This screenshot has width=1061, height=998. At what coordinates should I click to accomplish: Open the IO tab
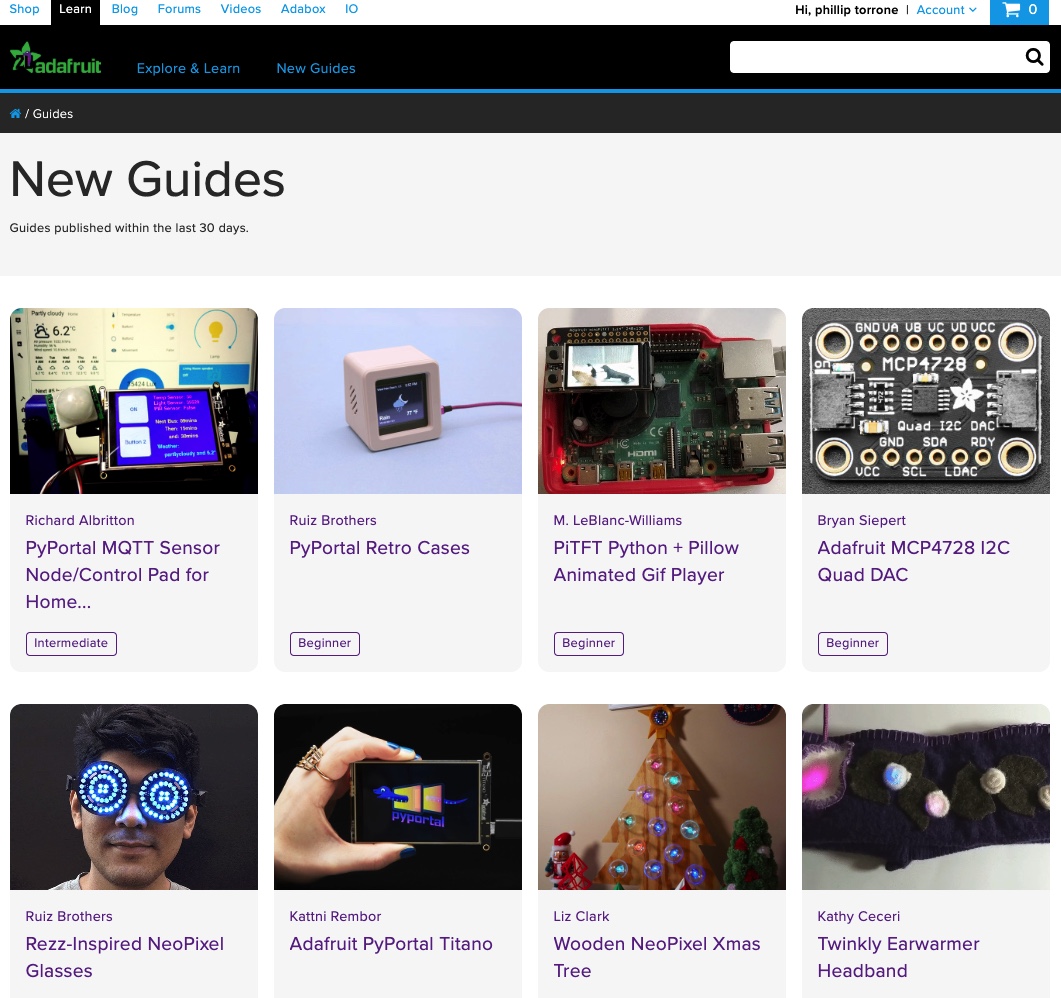[x=351, y=9]
